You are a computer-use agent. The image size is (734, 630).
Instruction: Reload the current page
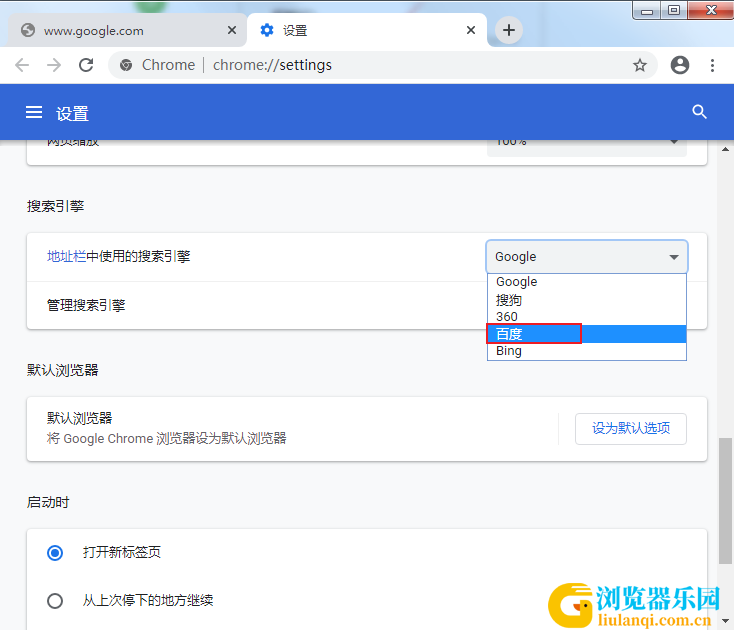(x=86, y=65)
